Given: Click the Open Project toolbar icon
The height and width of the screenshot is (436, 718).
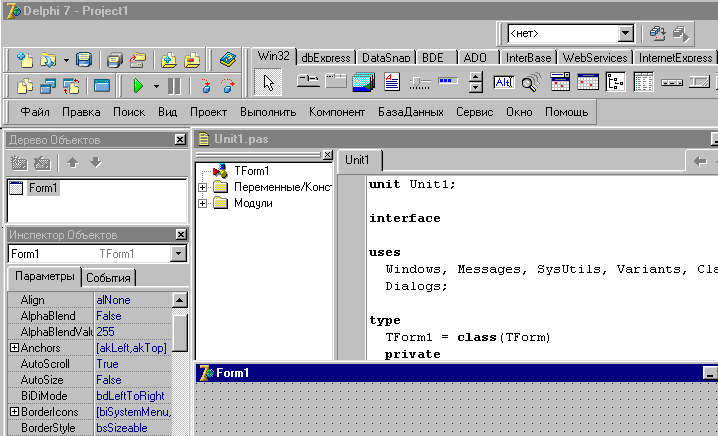Looking at the screenshot, I should tap(137, 60).
